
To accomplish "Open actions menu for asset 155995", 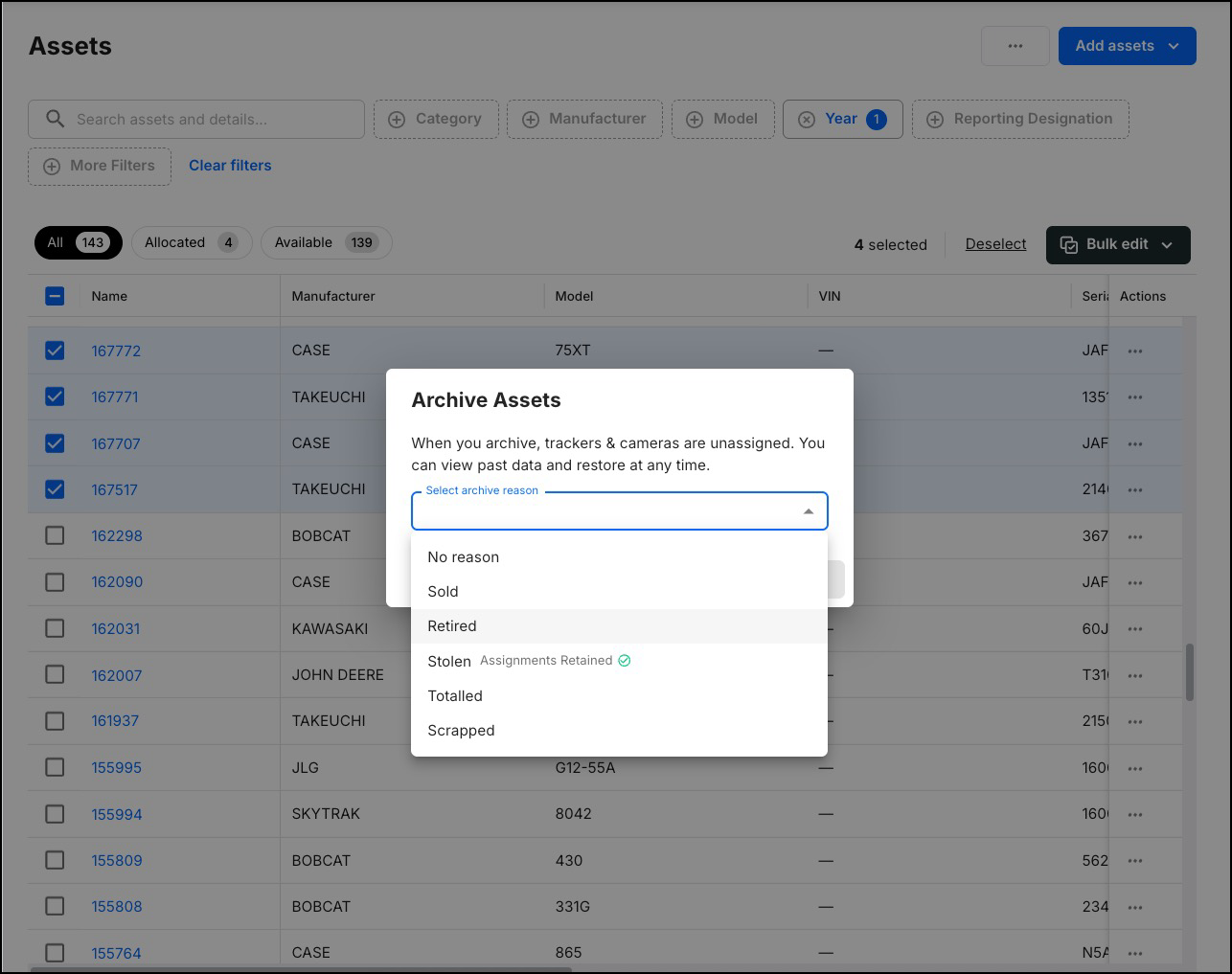I will coord(1135,768).
